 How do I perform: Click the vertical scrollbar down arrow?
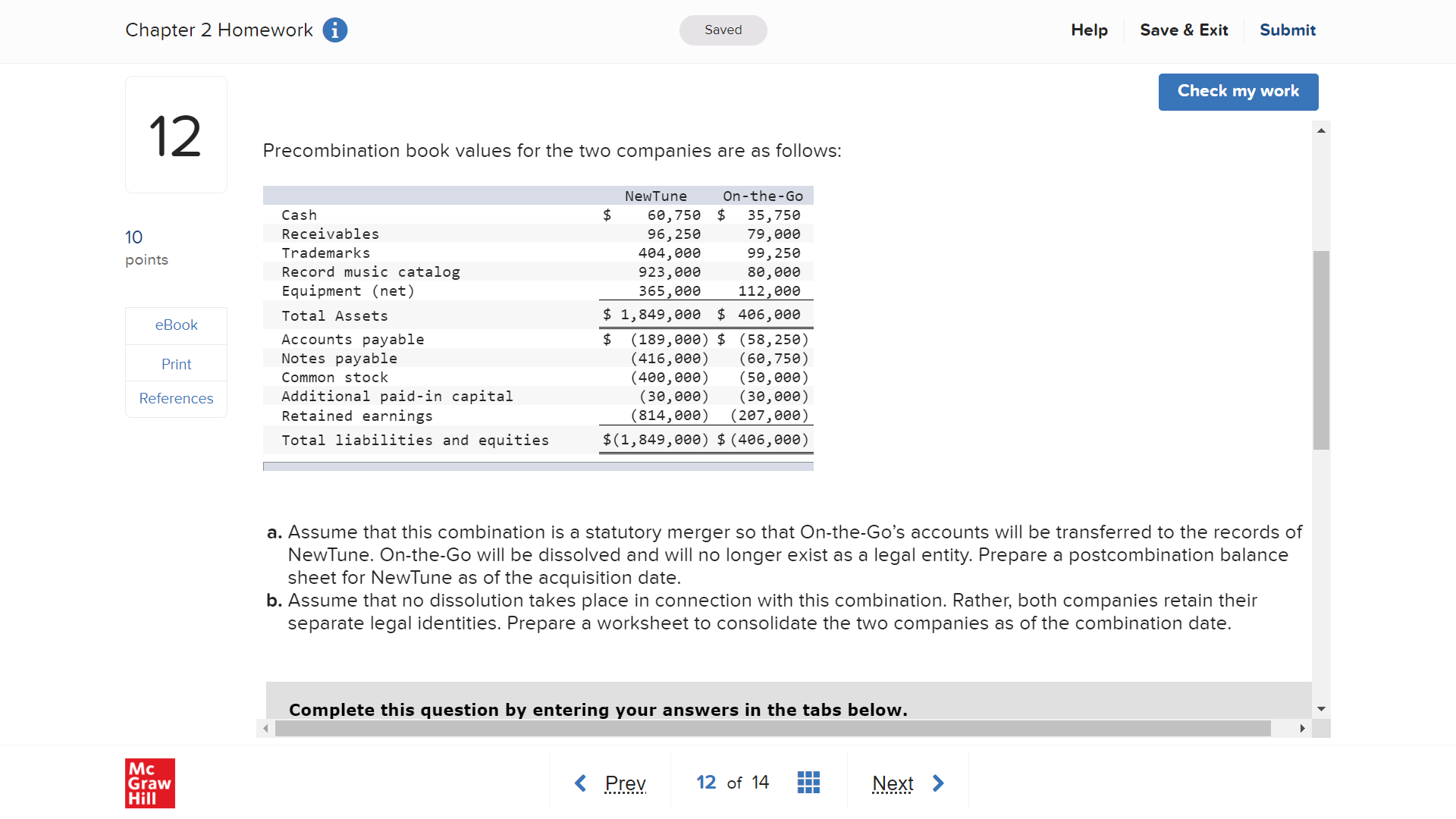[x=1321, y=709]
